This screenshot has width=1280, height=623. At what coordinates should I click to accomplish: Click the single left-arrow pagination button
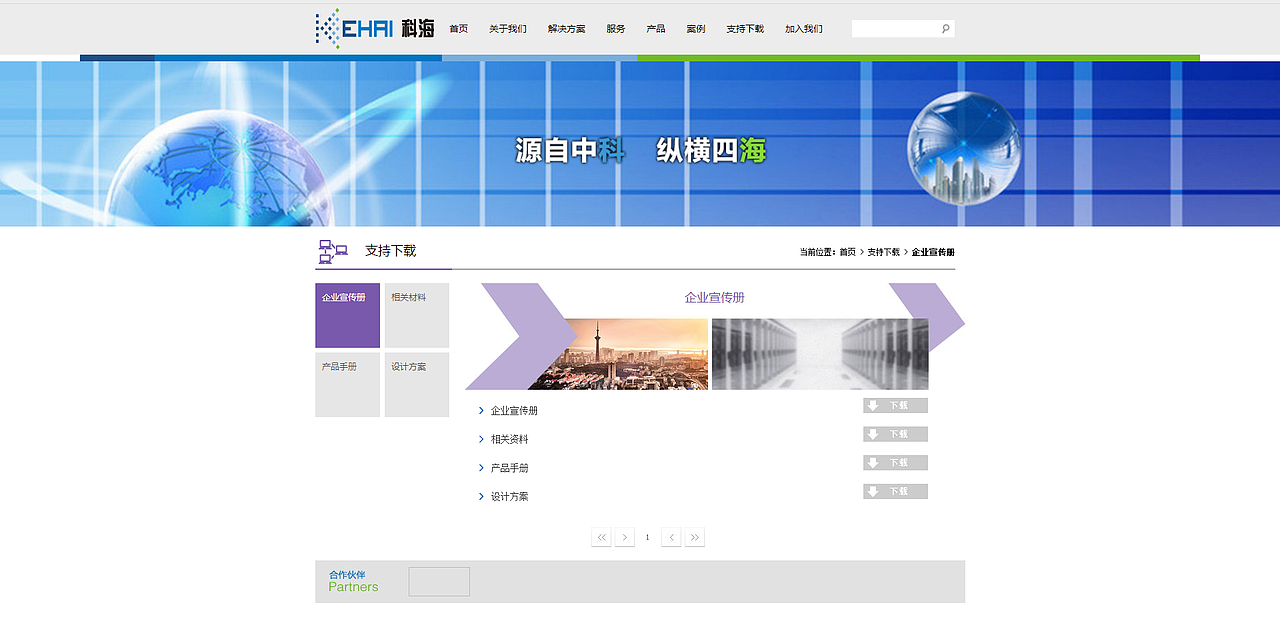[x=671, y=538]
